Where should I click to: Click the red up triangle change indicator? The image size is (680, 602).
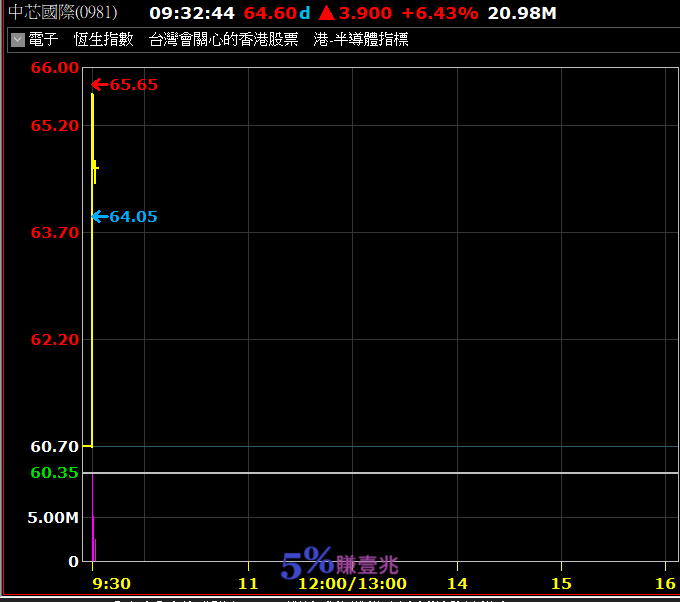326,13
